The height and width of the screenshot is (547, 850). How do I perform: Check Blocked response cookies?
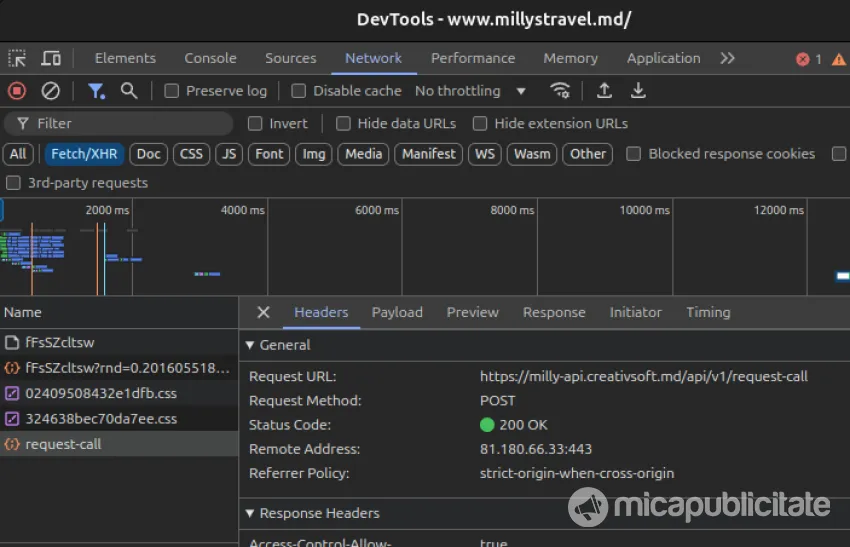pyautogui.click(x=633, y=154)
